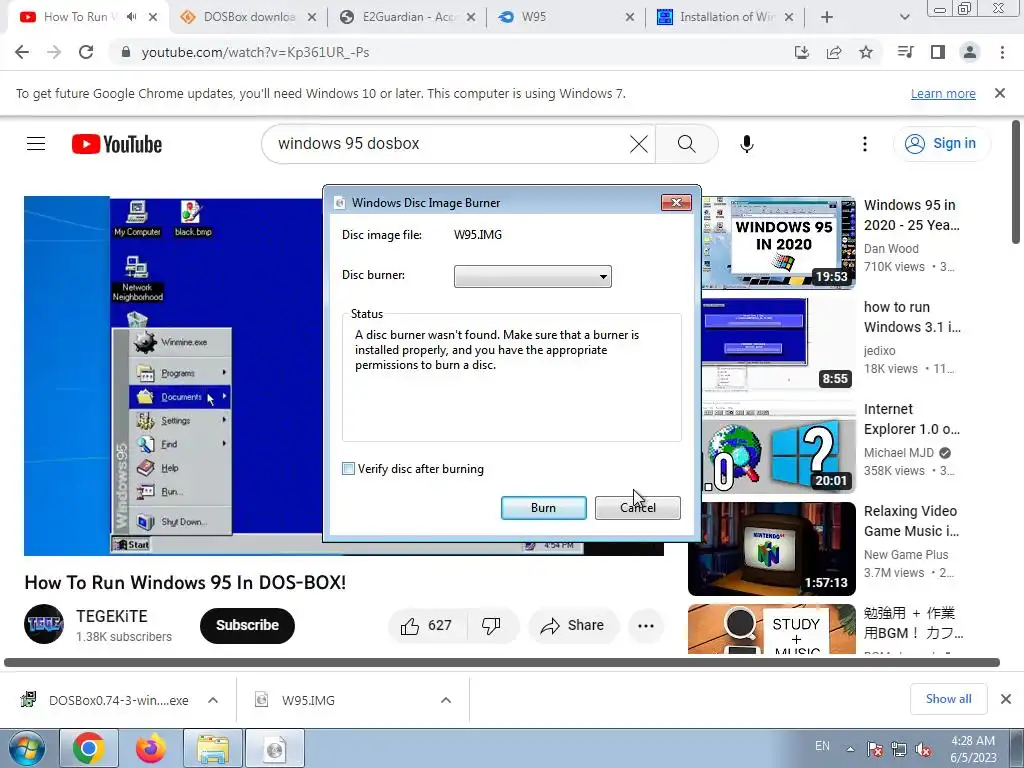This screenshot has width=1024, height=768.
Task: Mute the tab via speaker icon
Action: point(132,17)
